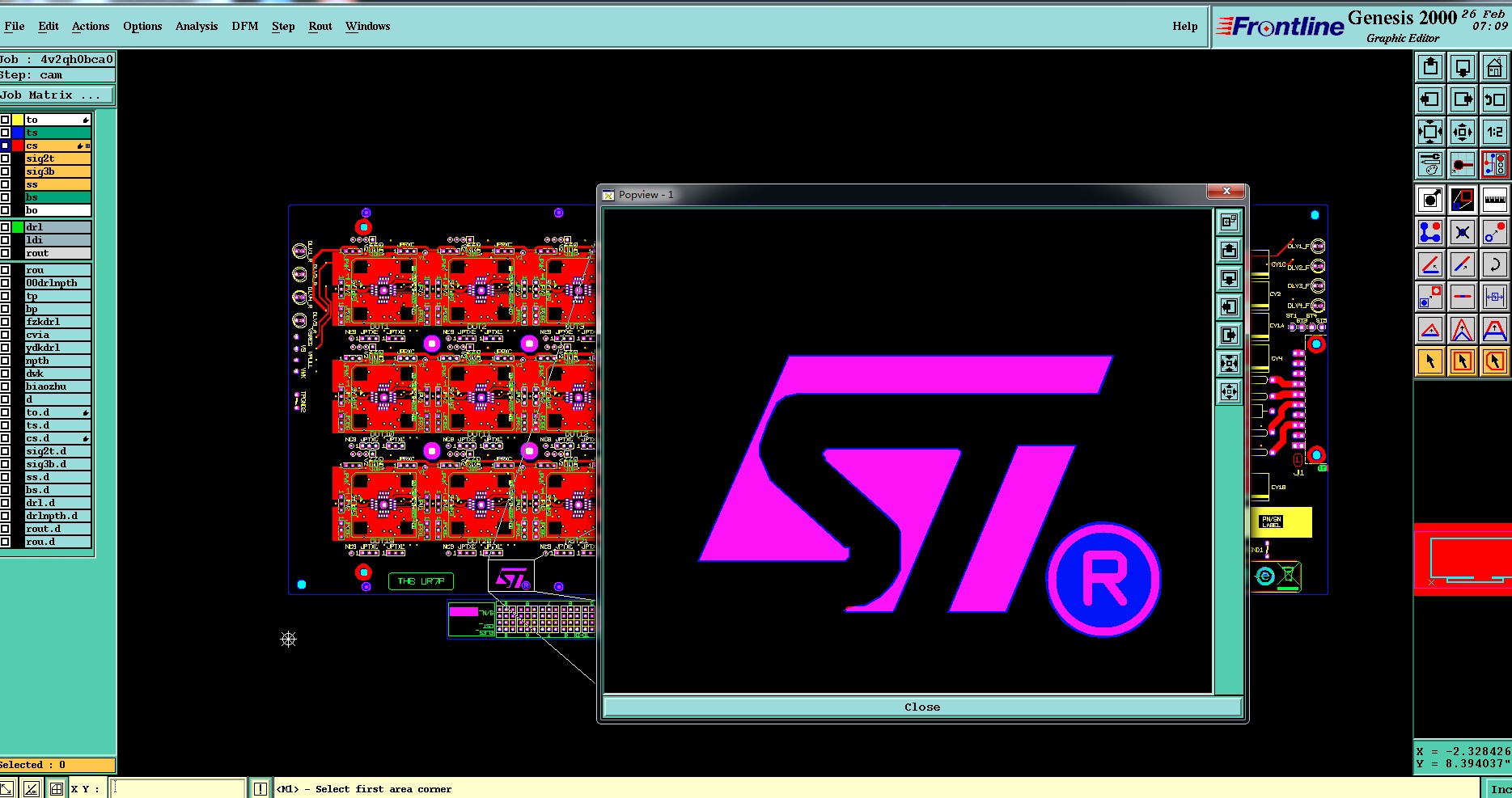
Task: Click the zoom out icon in main toolbar
Action: pos(1463,132)
